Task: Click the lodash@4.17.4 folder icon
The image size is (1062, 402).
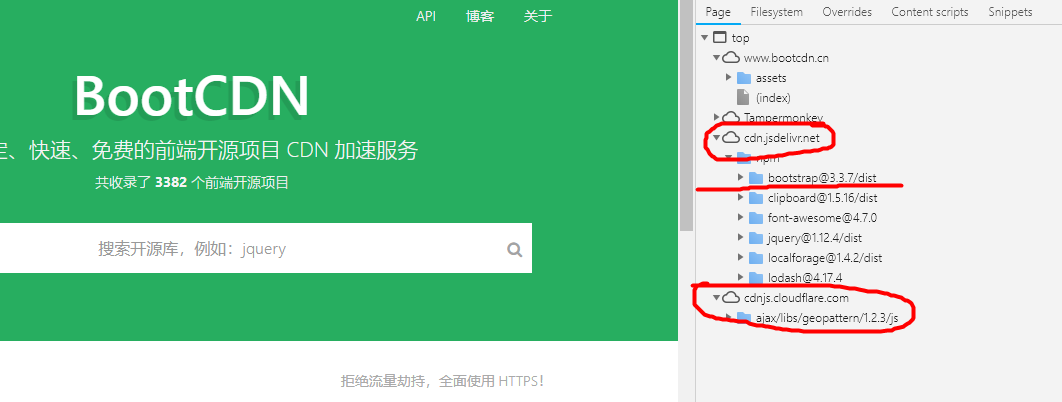Action: tap(756, 277)
